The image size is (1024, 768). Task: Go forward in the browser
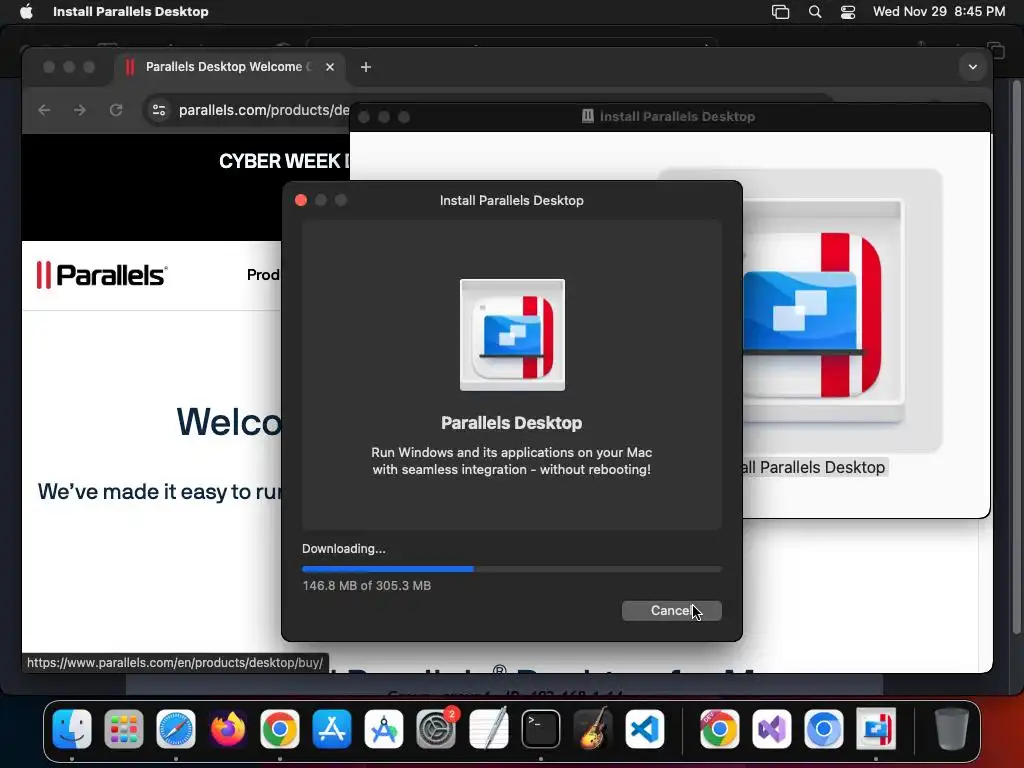coord(80,110)
